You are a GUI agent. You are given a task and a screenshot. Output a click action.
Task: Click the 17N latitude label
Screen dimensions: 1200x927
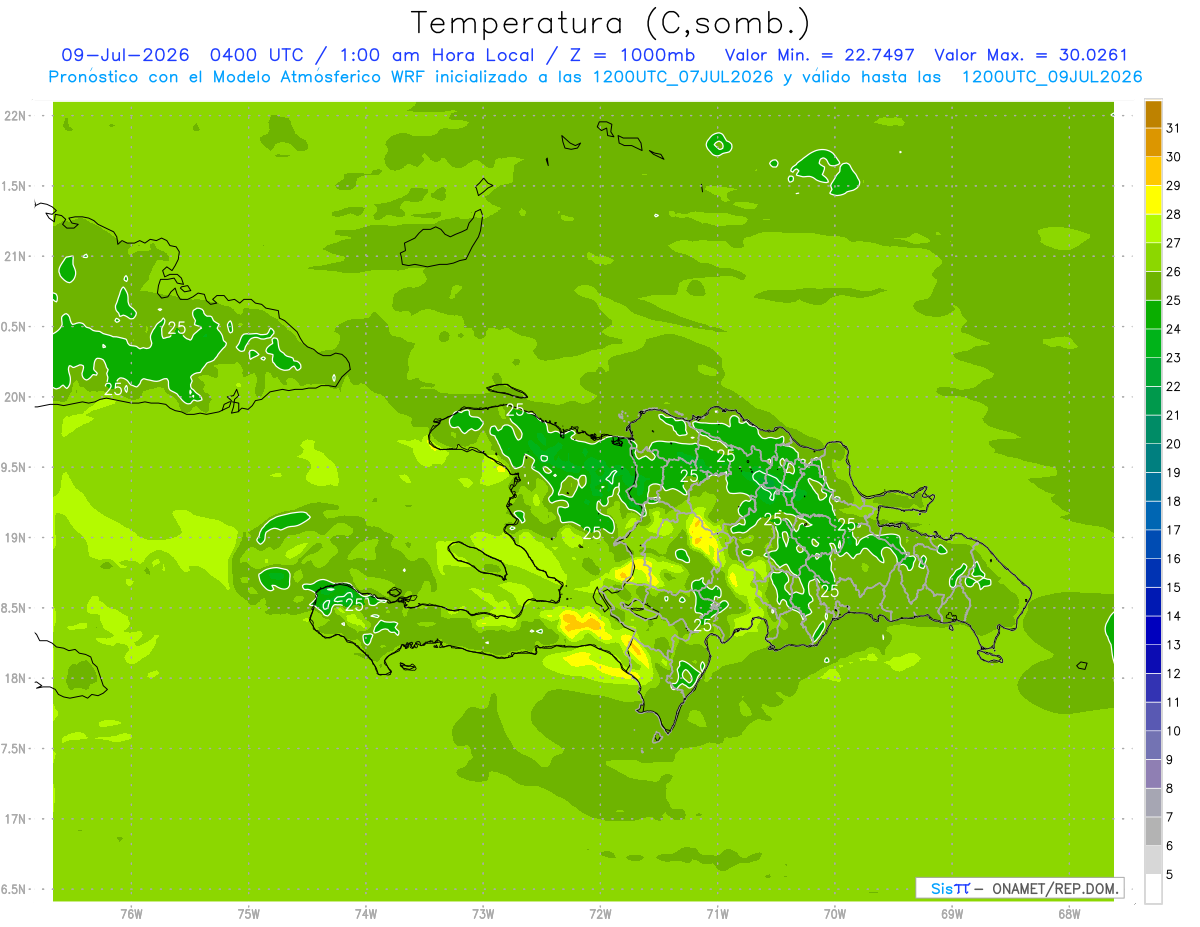point(16,819)
